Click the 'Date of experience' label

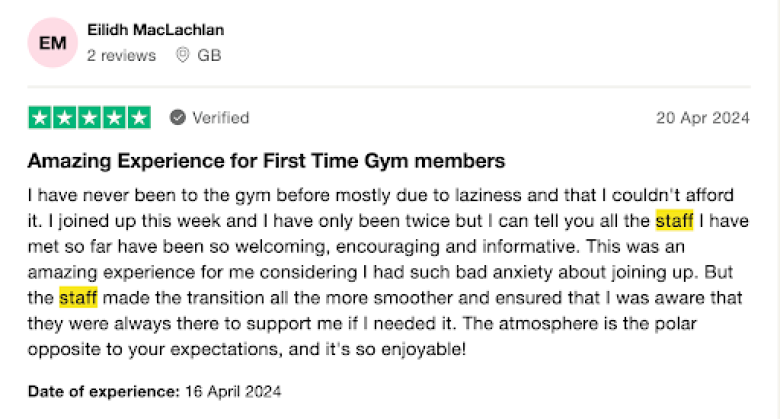pyautogui.click(x=103, y=391)
